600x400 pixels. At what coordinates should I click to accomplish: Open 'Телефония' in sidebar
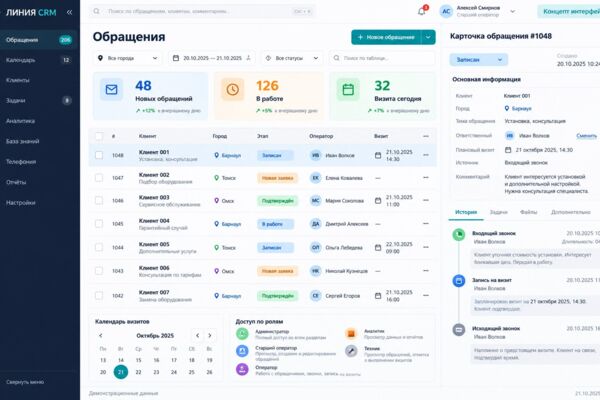tap(40, 162)
